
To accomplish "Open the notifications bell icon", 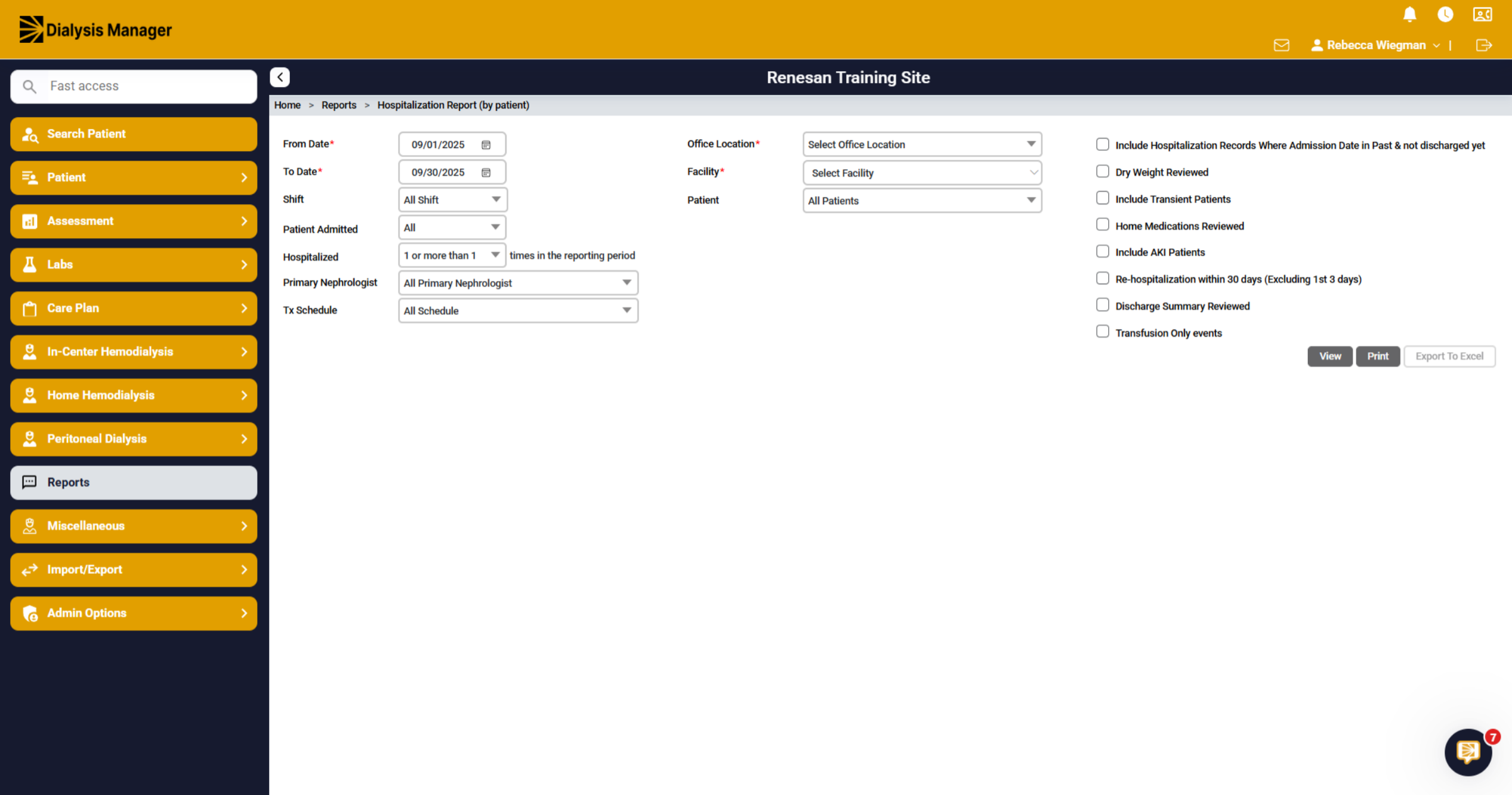I will pyautogui.click(x=1410, y=14).
